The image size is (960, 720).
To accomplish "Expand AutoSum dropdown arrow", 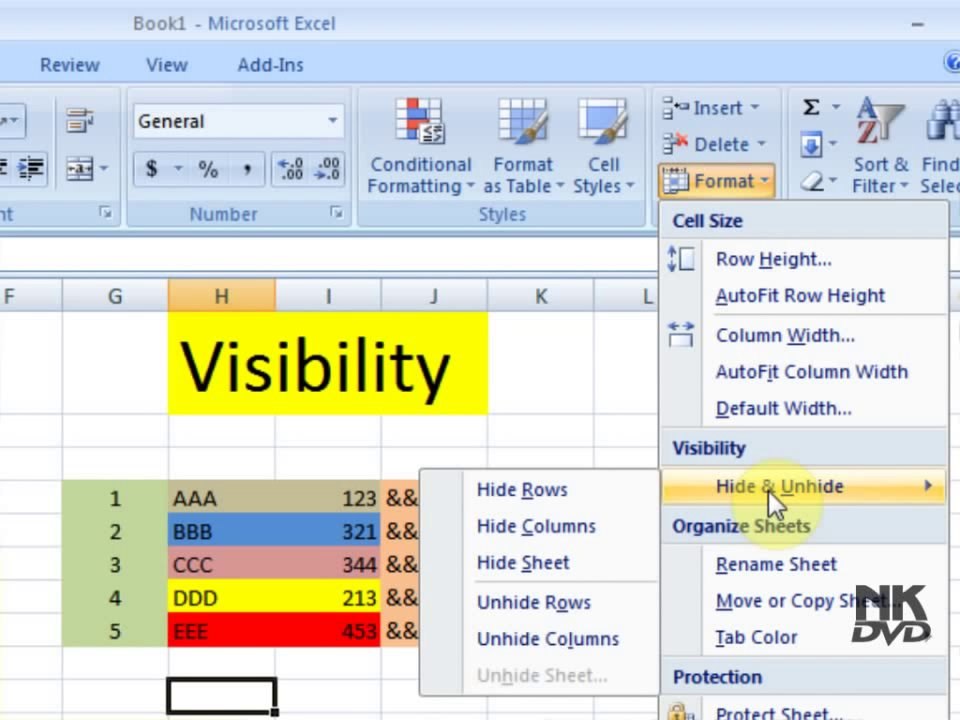I will [836, 108].
